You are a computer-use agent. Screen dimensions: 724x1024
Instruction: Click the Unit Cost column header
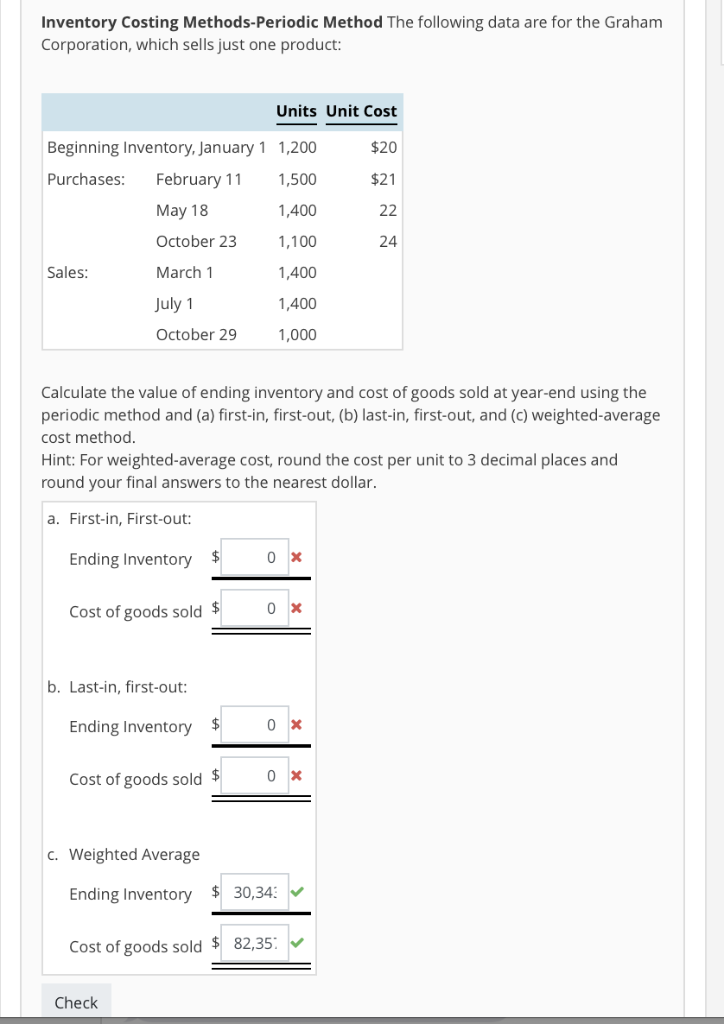[x=361, y=111]
